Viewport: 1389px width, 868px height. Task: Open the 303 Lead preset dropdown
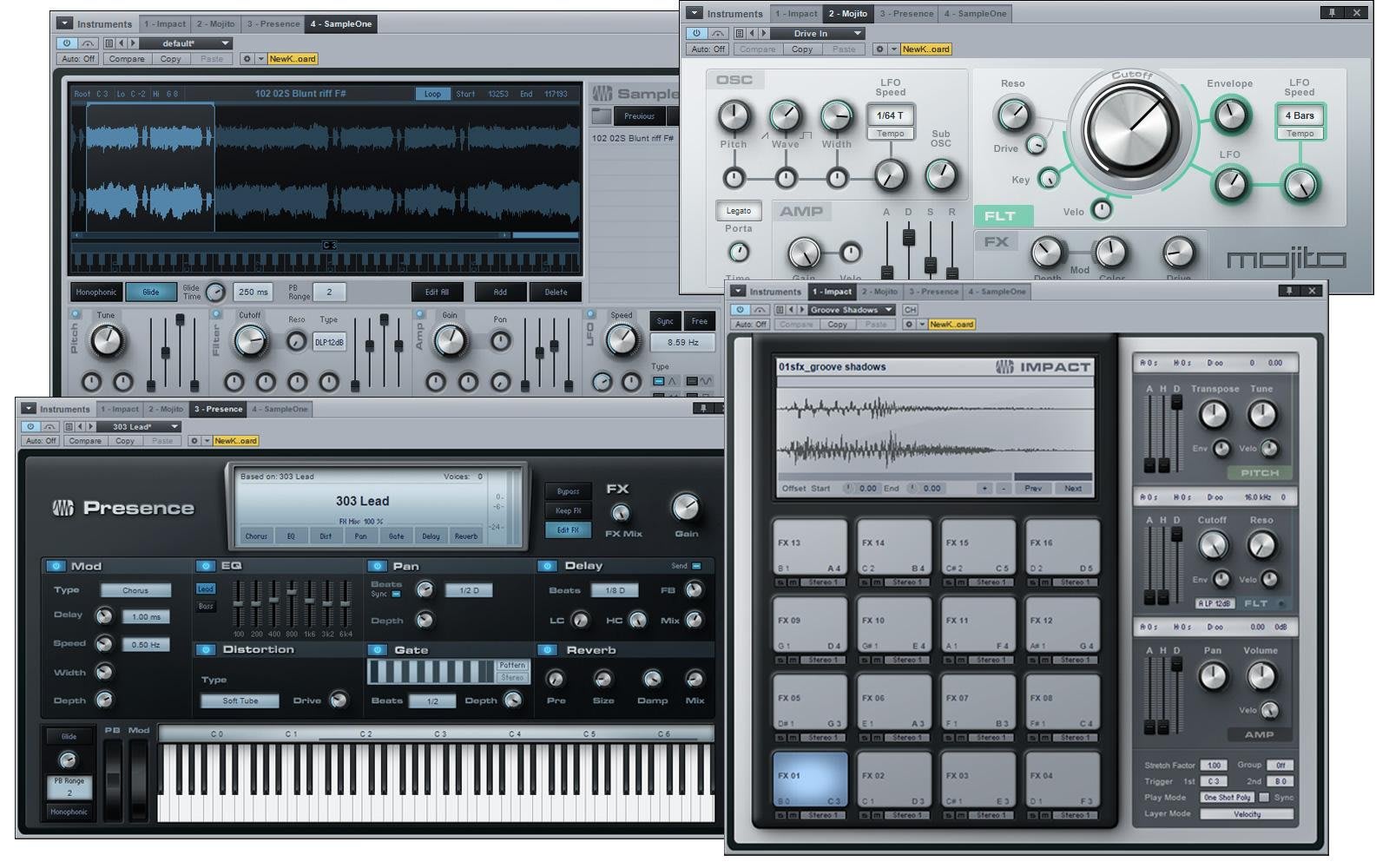tap(145, 426)
